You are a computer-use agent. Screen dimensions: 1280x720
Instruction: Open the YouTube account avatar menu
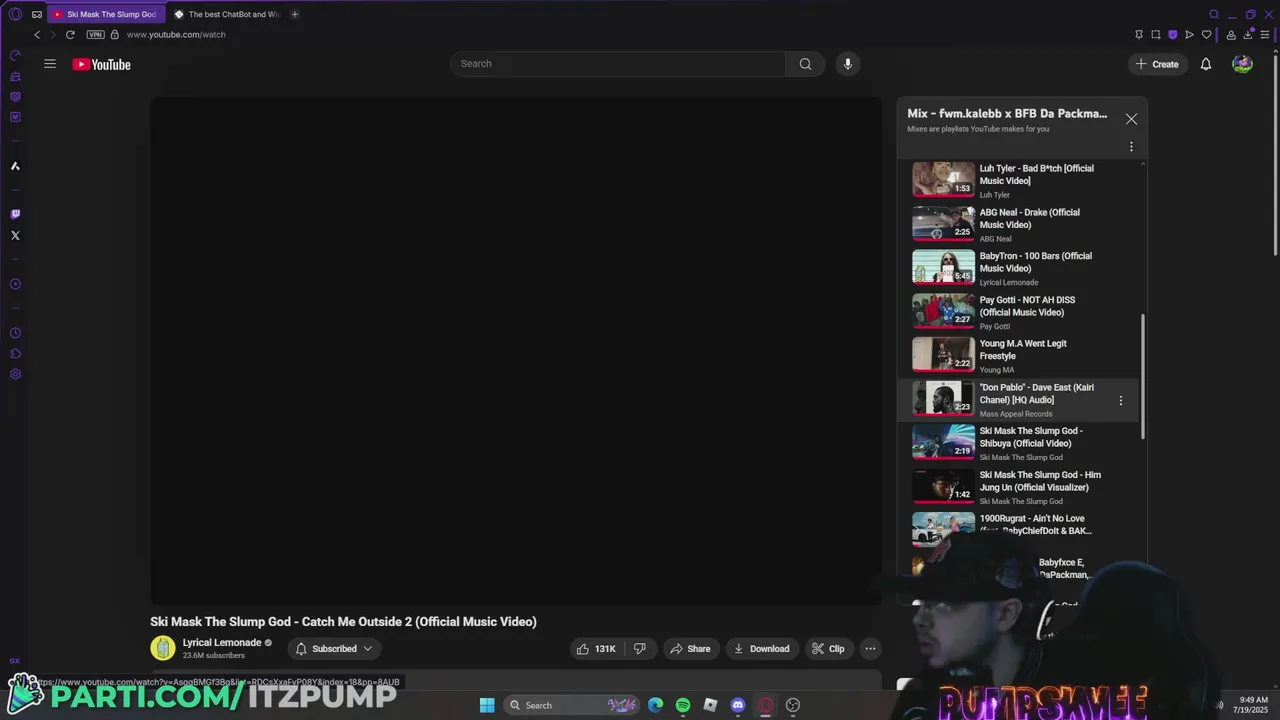pos(1242,64)
